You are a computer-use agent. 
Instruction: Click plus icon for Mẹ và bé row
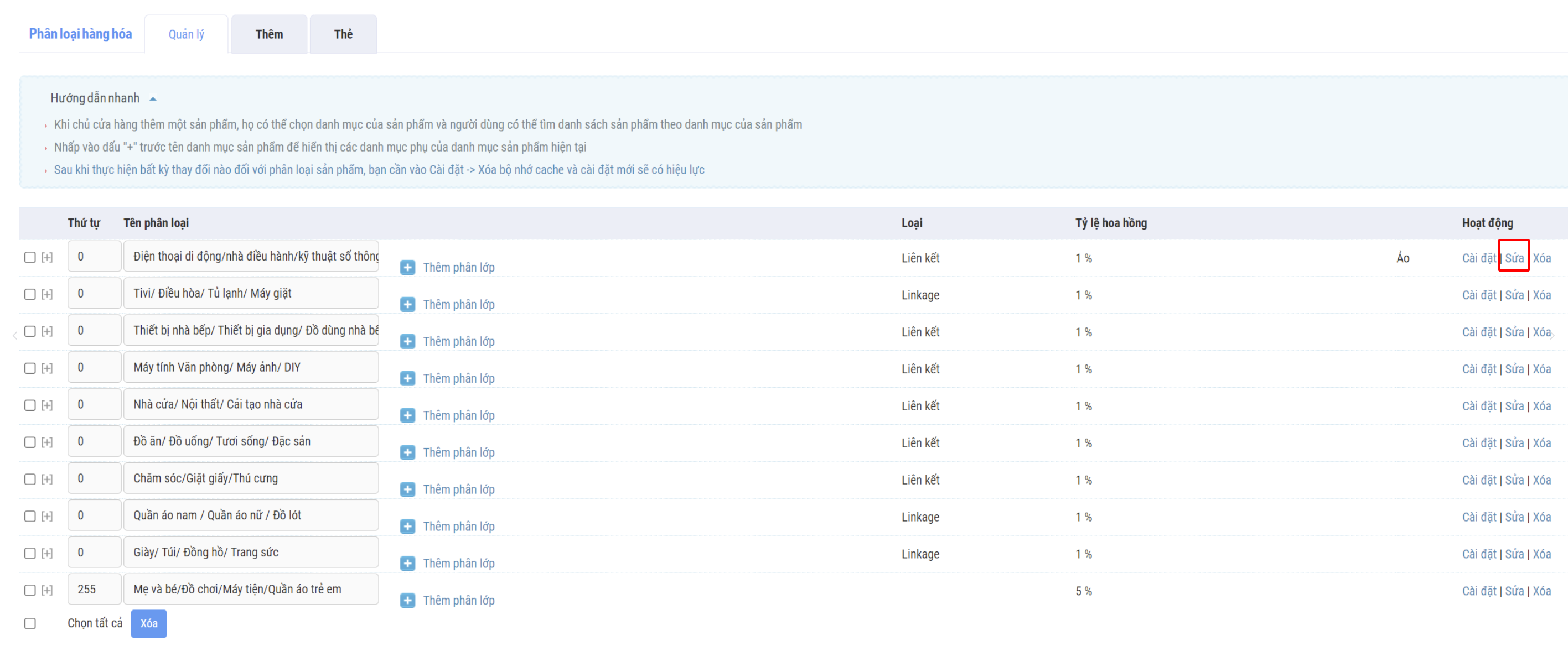click(x=407, y=601)
